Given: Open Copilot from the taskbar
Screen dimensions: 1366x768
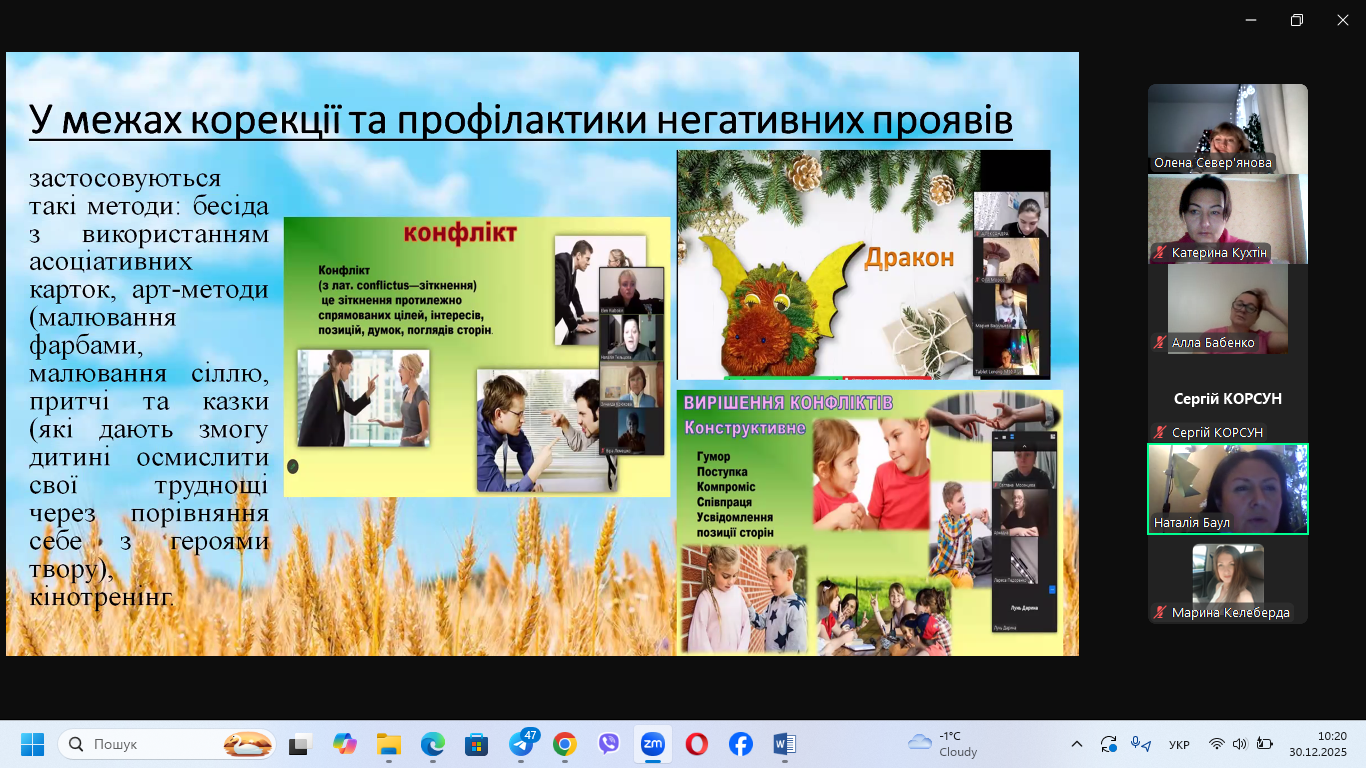Looking at the screenshot, I should [x=344, y=744].
